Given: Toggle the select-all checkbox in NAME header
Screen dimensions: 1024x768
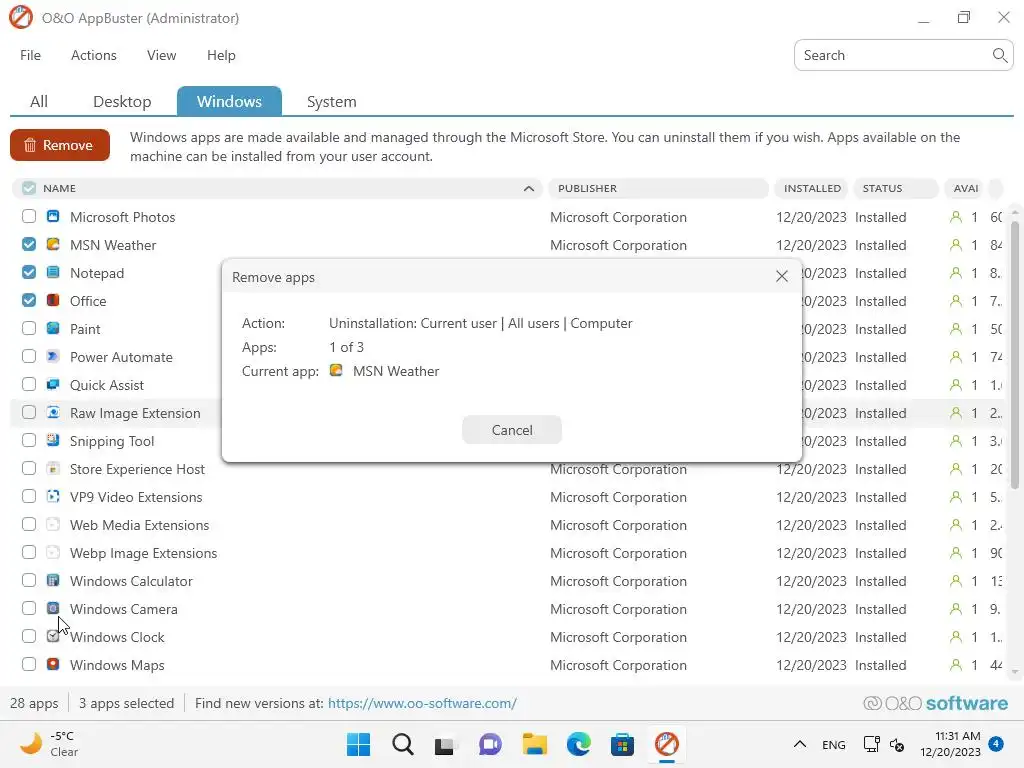Looking at the screenshot, I should pyautogui.click(x=29, y=188).
